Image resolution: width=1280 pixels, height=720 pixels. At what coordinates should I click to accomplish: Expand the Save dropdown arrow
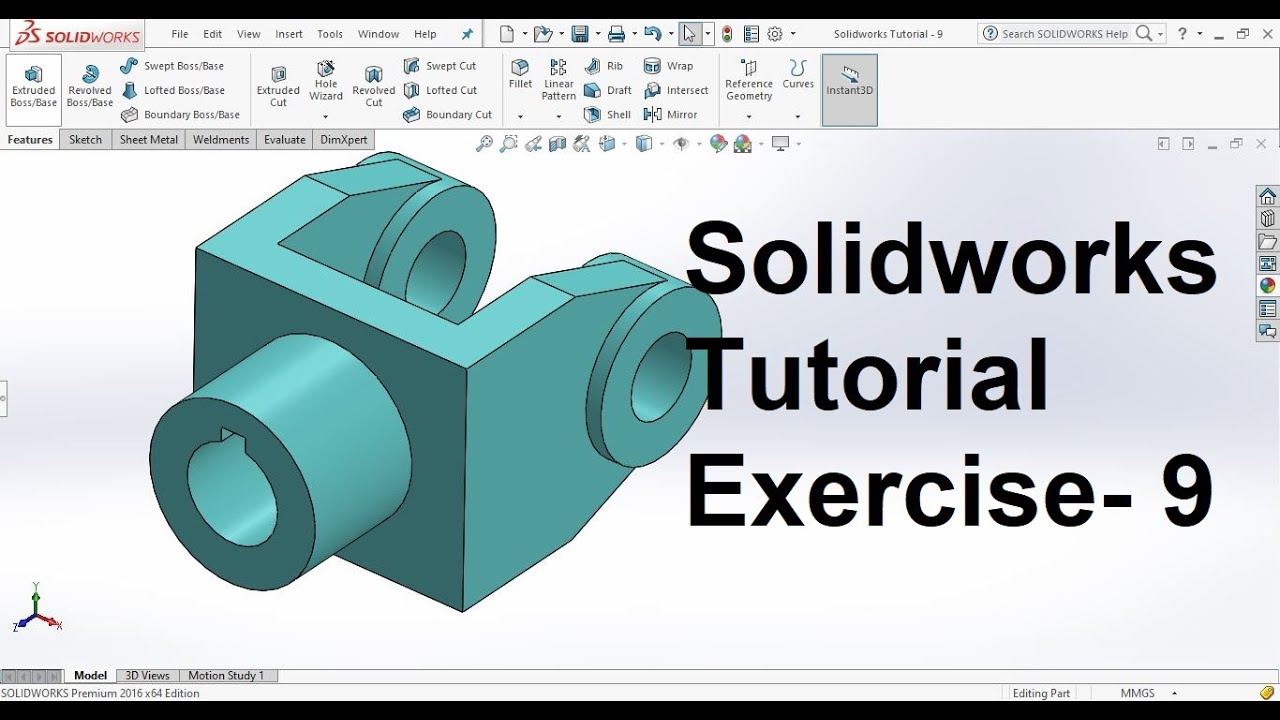598,34
